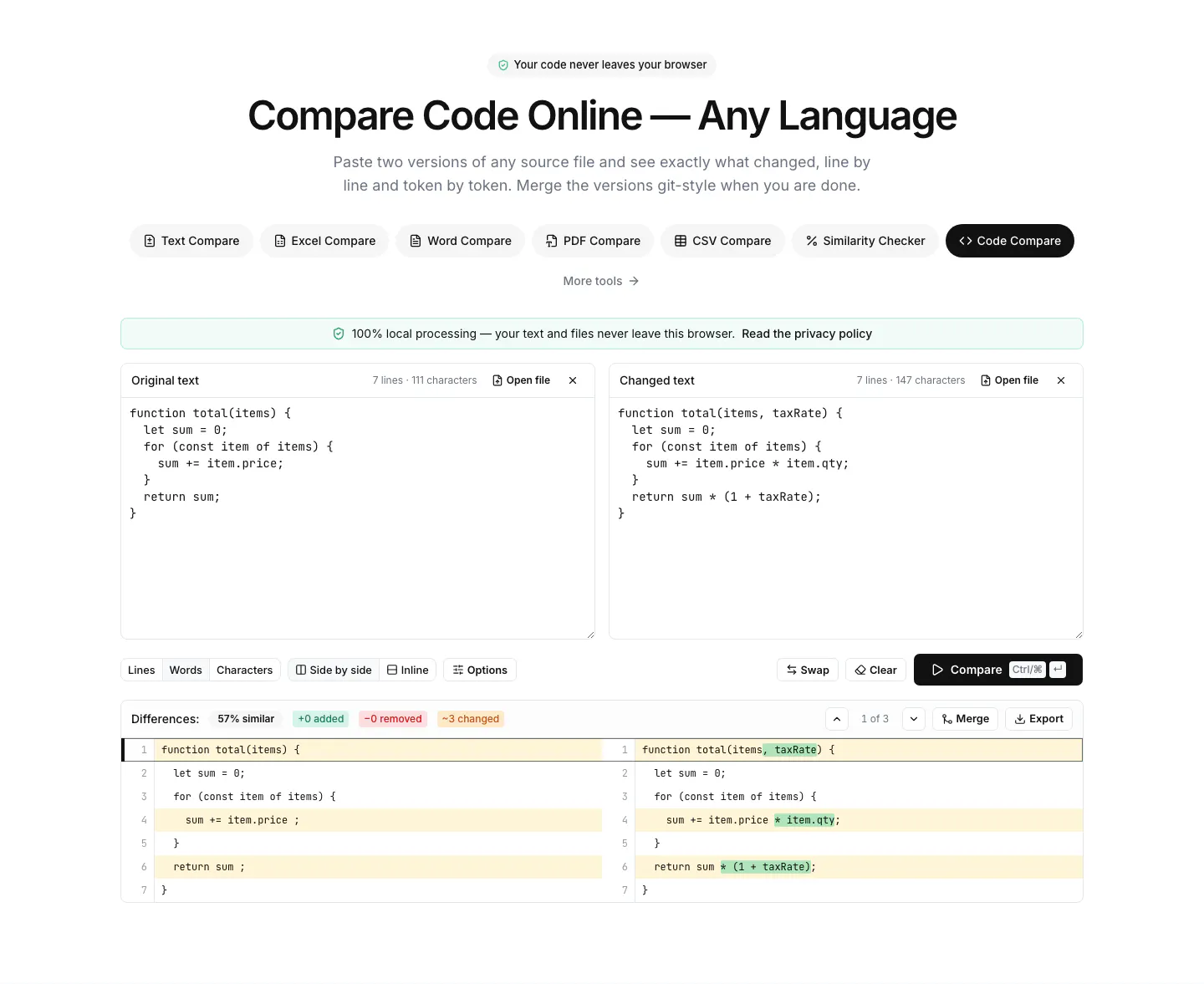Image resolution: width=1204 pixels, height=984 pixels.
Task: Click the Text Compare document icon
Action: pos(150,241)
